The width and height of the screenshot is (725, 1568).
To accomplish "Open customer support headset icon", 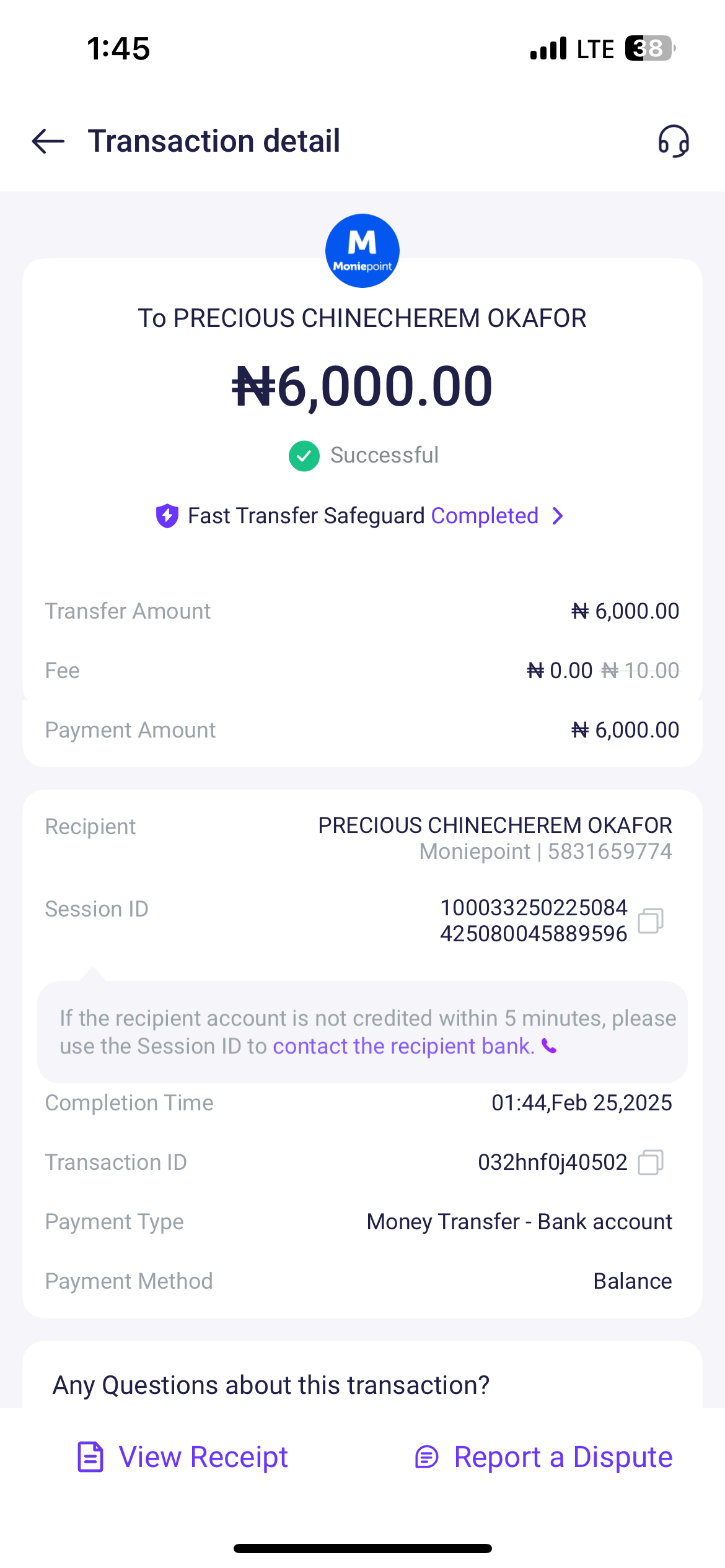I will 674,141.
